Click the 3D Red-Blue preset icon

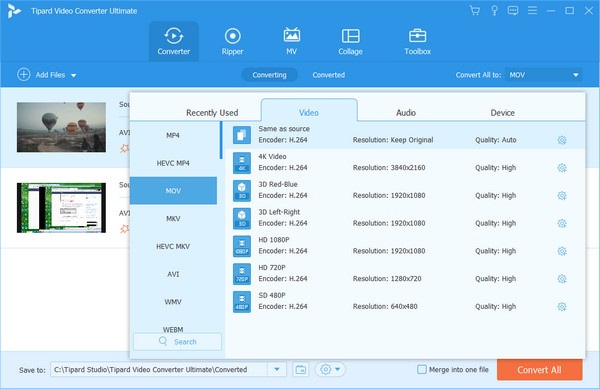pyautogui.click(x=242, y=190)
